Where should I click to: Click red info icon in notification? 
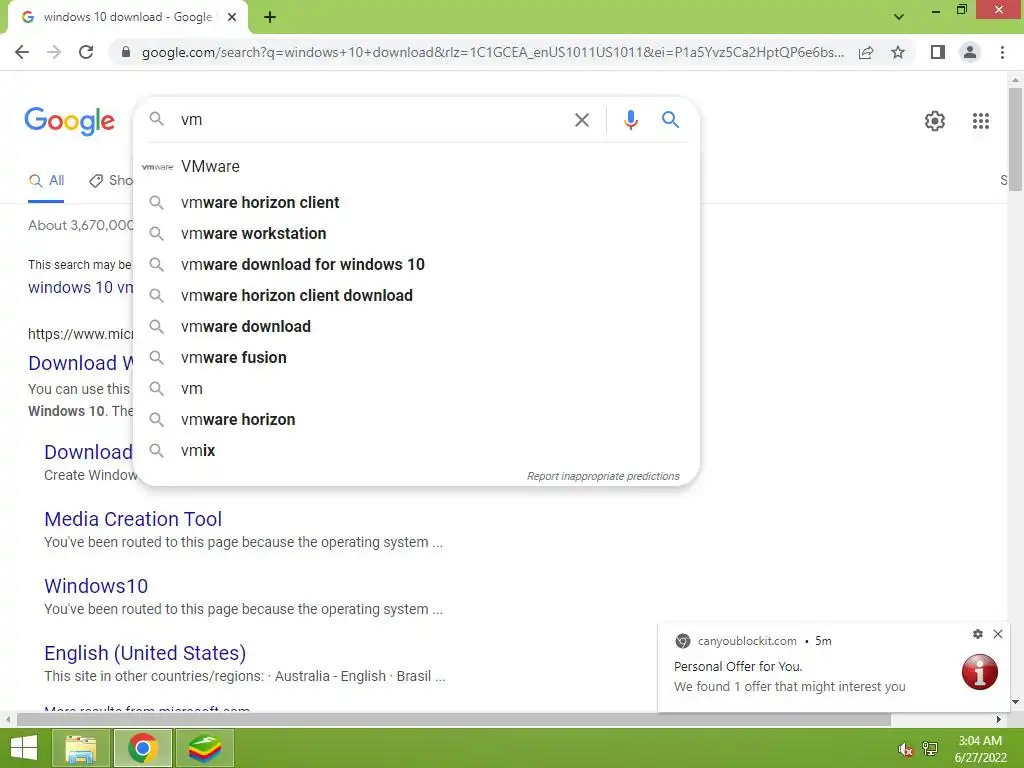980,671
